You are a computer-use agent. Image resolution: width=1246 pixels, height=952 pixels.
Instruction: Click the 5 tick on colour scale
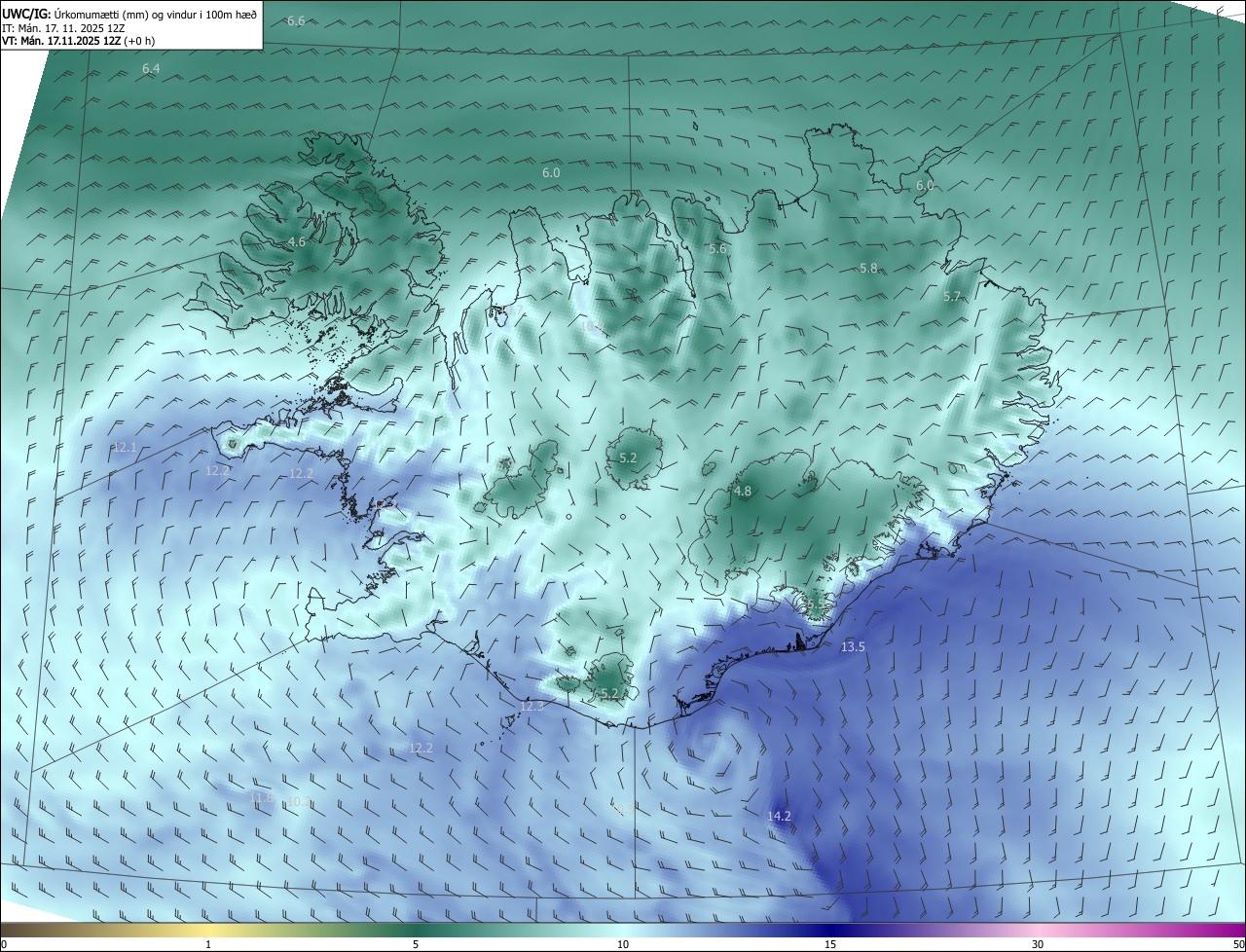point(416,944)
